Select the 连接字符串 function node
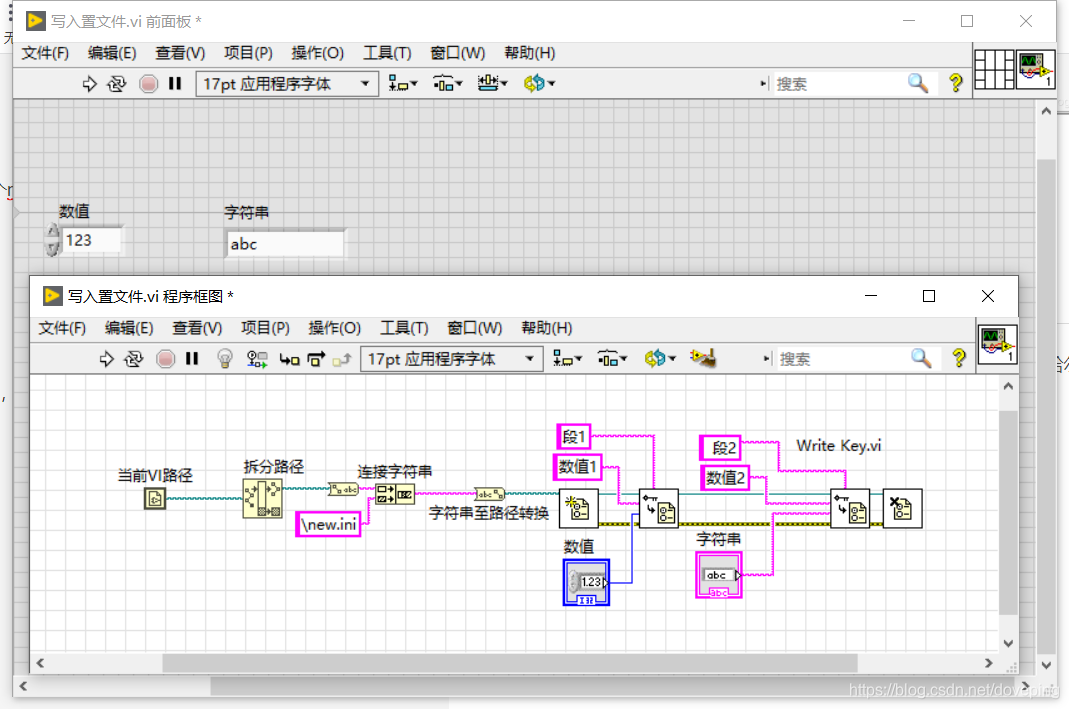Image resolution: width=1069 pixels, height=709 pixels. [x=395, y=494]
